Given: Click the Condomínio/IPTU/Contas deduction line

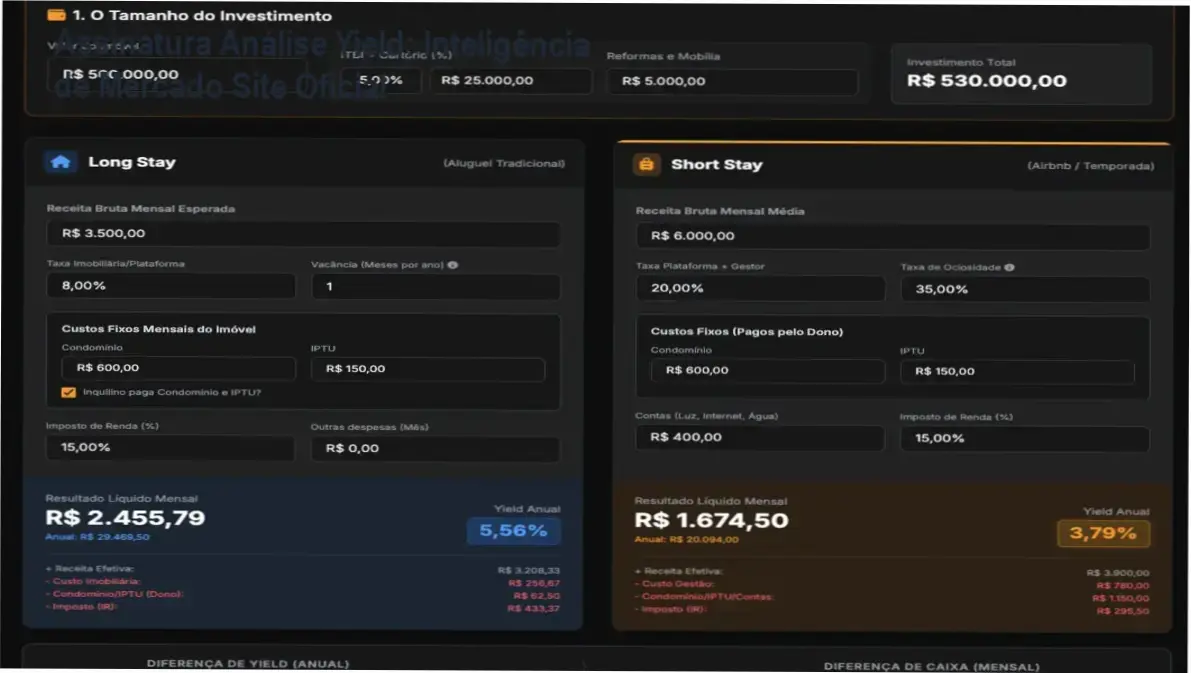Looking at the screenshot, I should [x=892, y=598].
